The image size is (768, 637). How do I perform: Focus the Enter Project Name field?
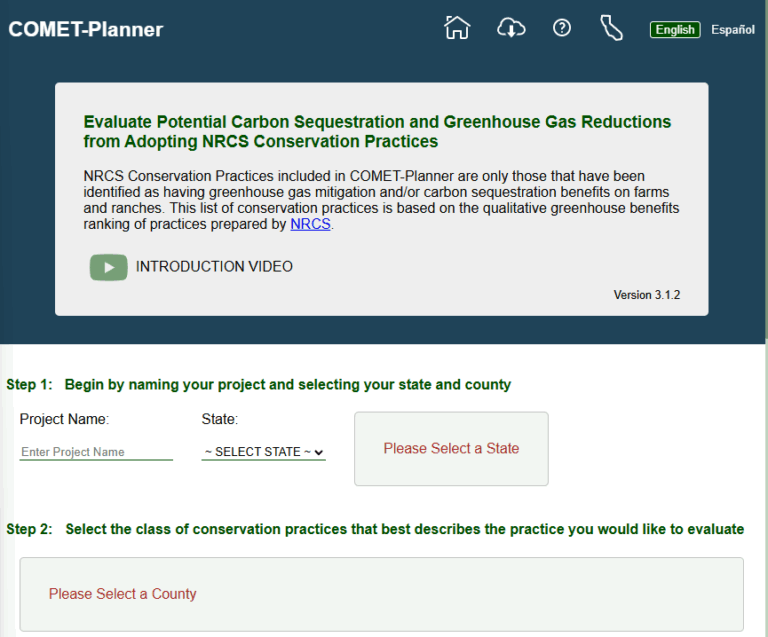click(x=96, y=452)
